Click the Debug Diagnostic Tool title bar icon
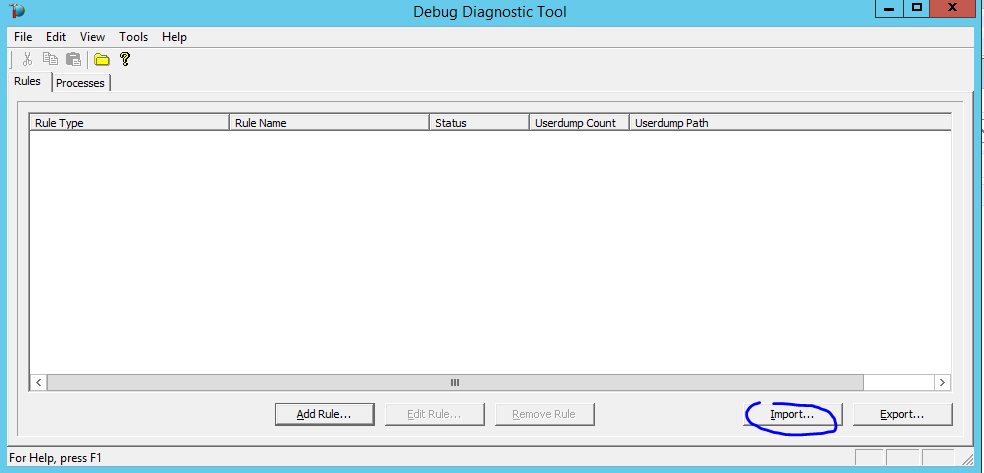Viewport: 984px width, 473px height. pyautogui.click(x=17, y=10)
